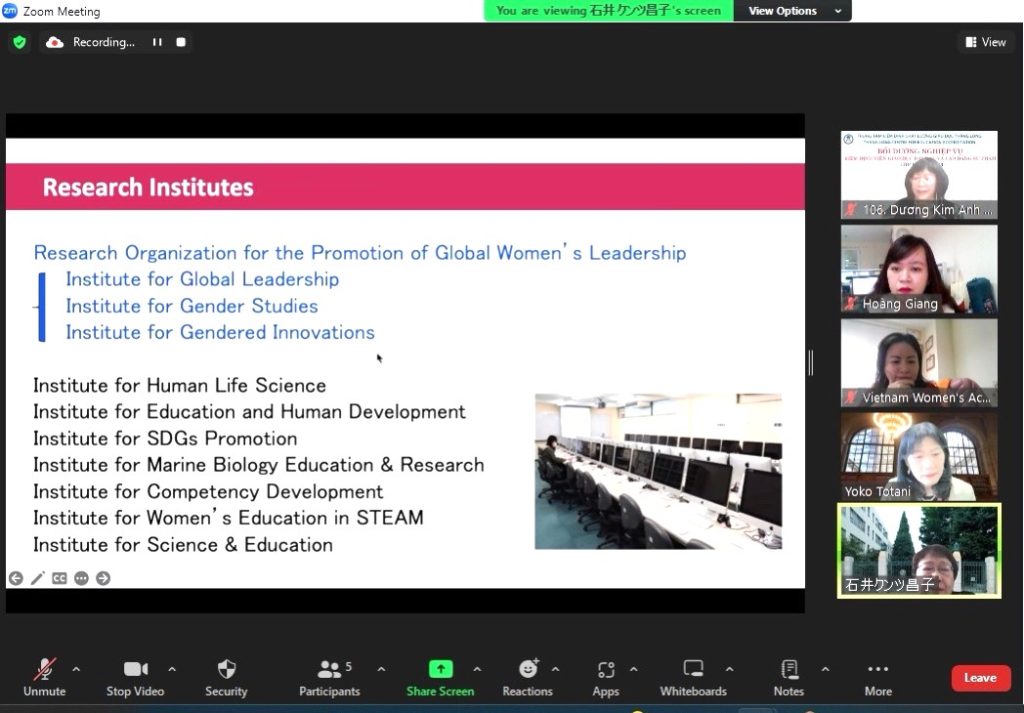Image resolution: width=1024 pixels, height=713 pixels.
Task: Open the View layout menu
Action: pyautogui.click(x=985, y=42)
